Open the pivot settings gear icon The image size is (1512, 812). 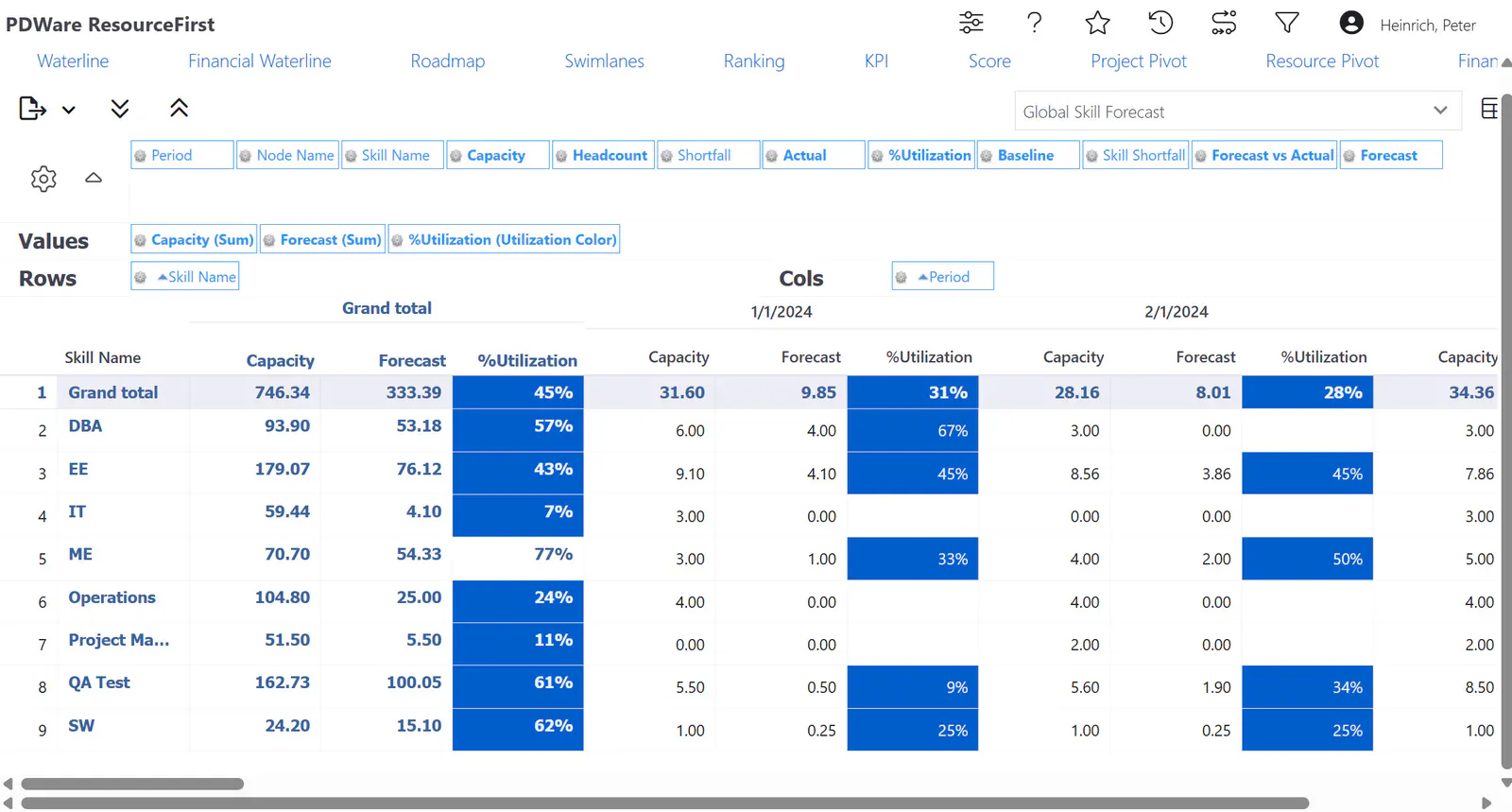tap(43, 179)
